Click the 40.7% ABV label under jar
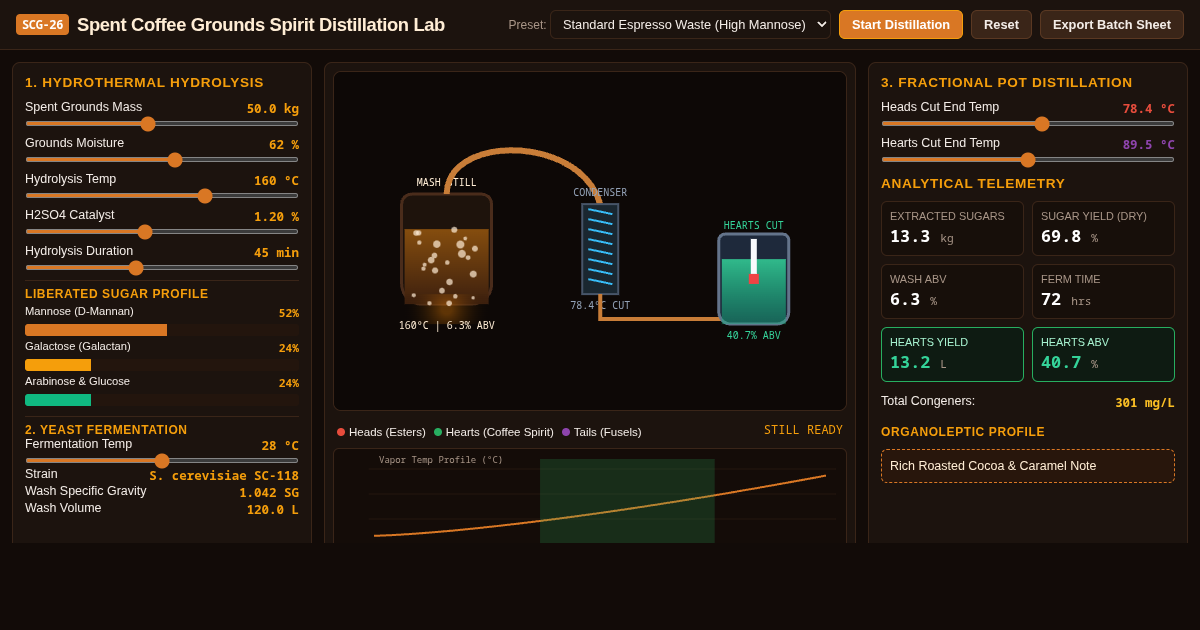The image size is (1200, 630). point(754,336)
